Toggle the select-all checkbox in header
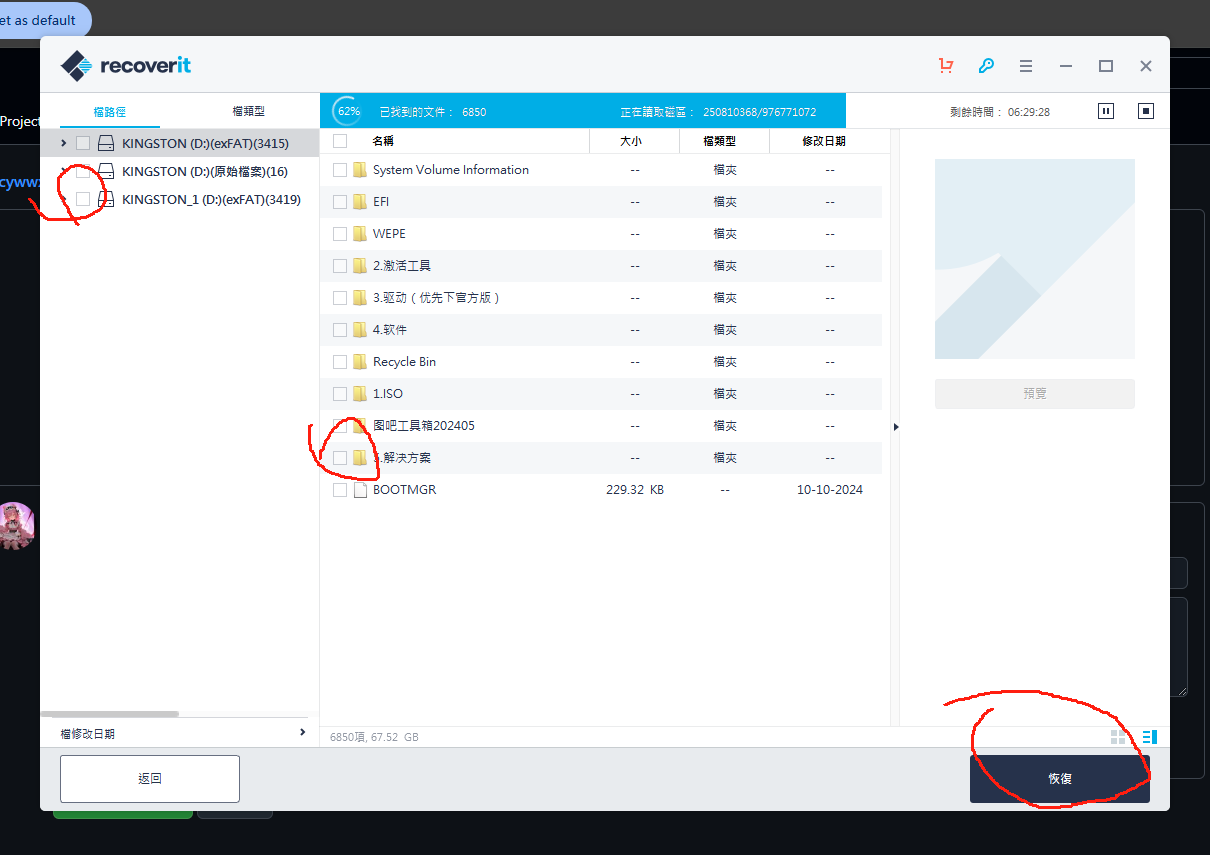Screen dimensions: 1210x855 tap(340, 141)
